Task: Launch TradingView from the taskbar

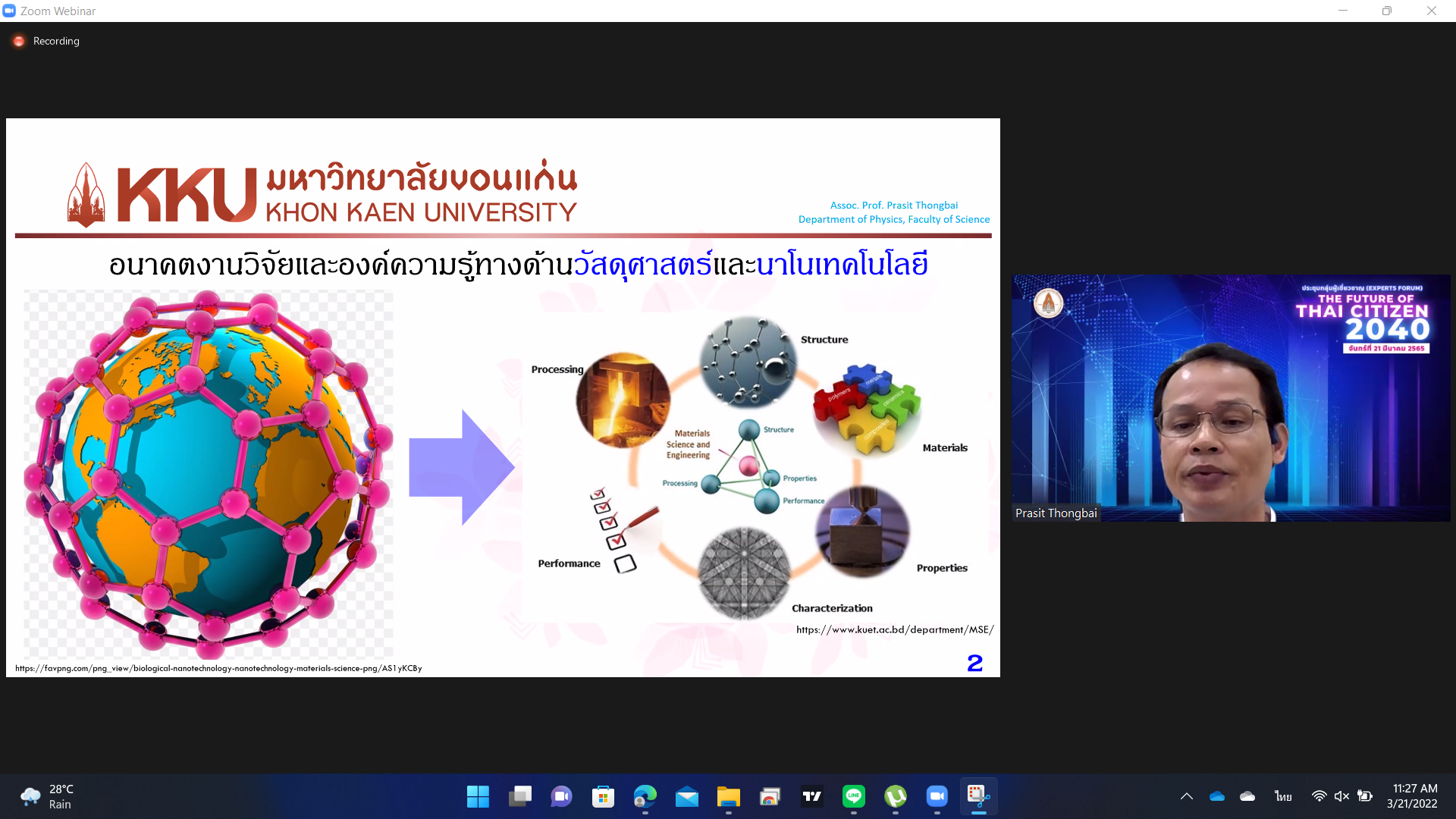Action: pos(812,796)
